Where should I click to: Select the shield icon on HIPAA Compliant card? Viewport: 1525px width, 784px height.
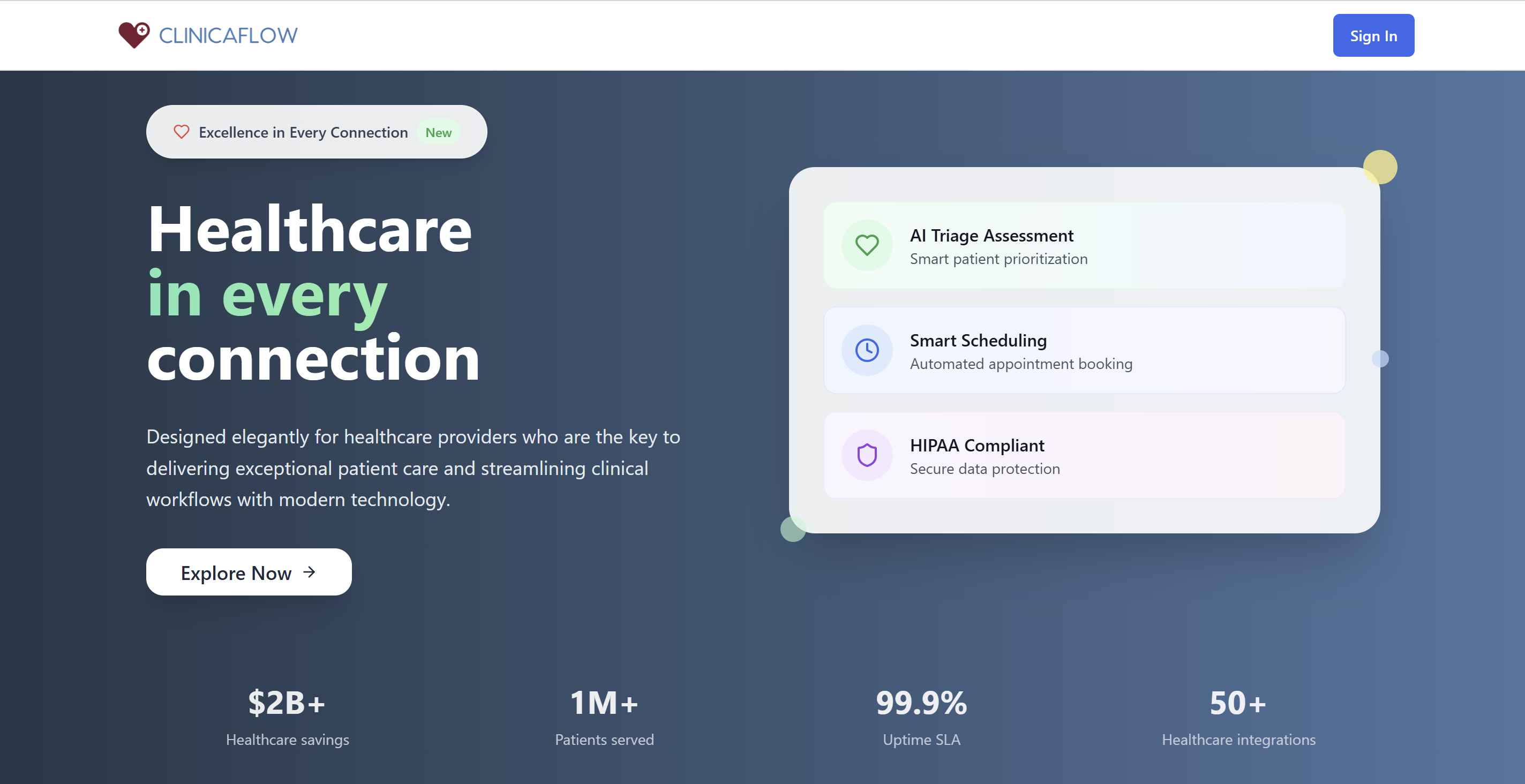tap(867, 455)
